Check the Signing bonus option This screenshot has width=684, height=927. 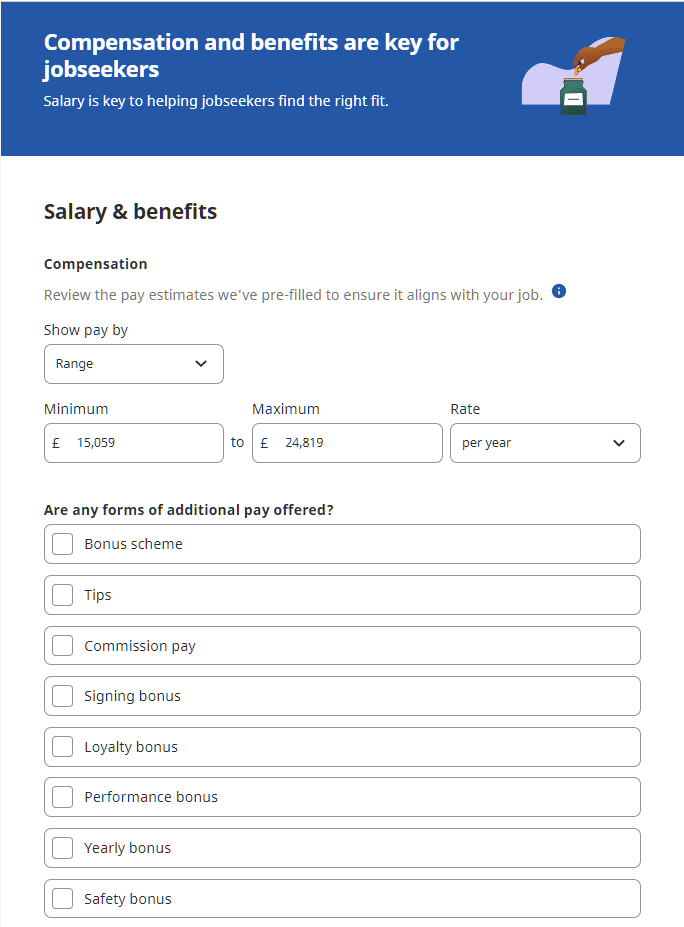[63, 696]
